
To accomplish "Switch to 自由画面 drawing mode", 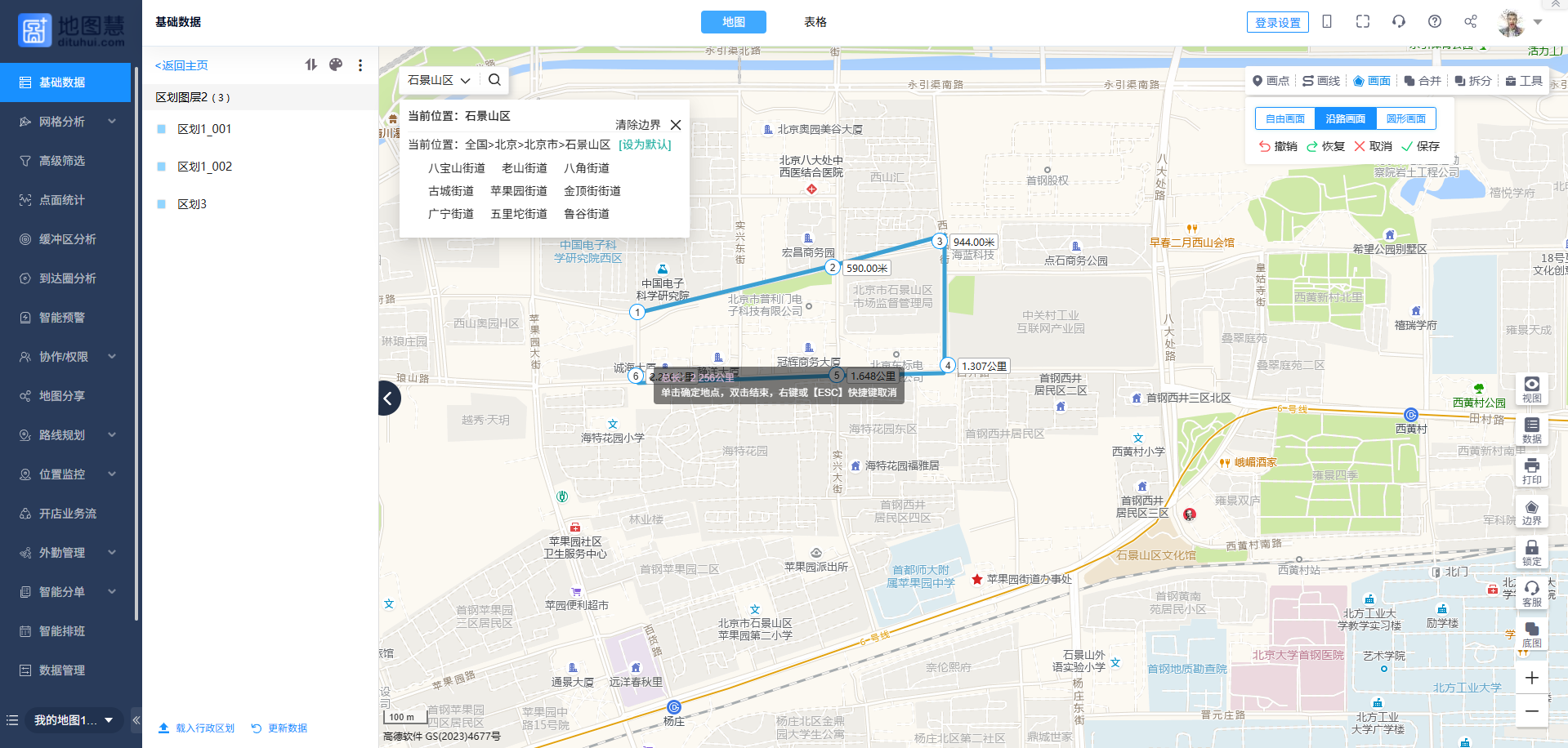I will tap(1285, 118).
